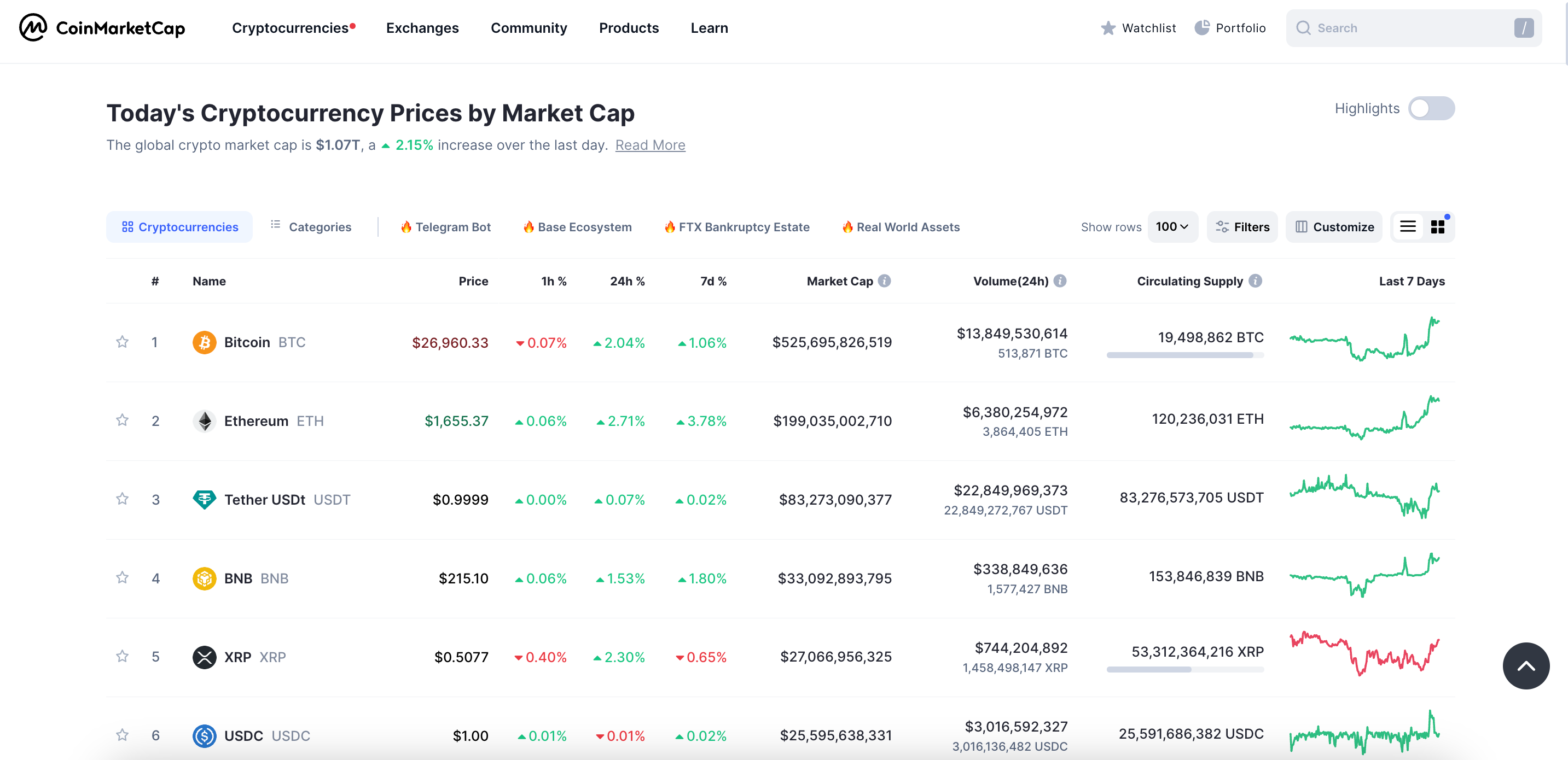Open the Bitcoin 7-day sparkline chart
This screenshot has height=760, width=1568.
[1364, 338]
